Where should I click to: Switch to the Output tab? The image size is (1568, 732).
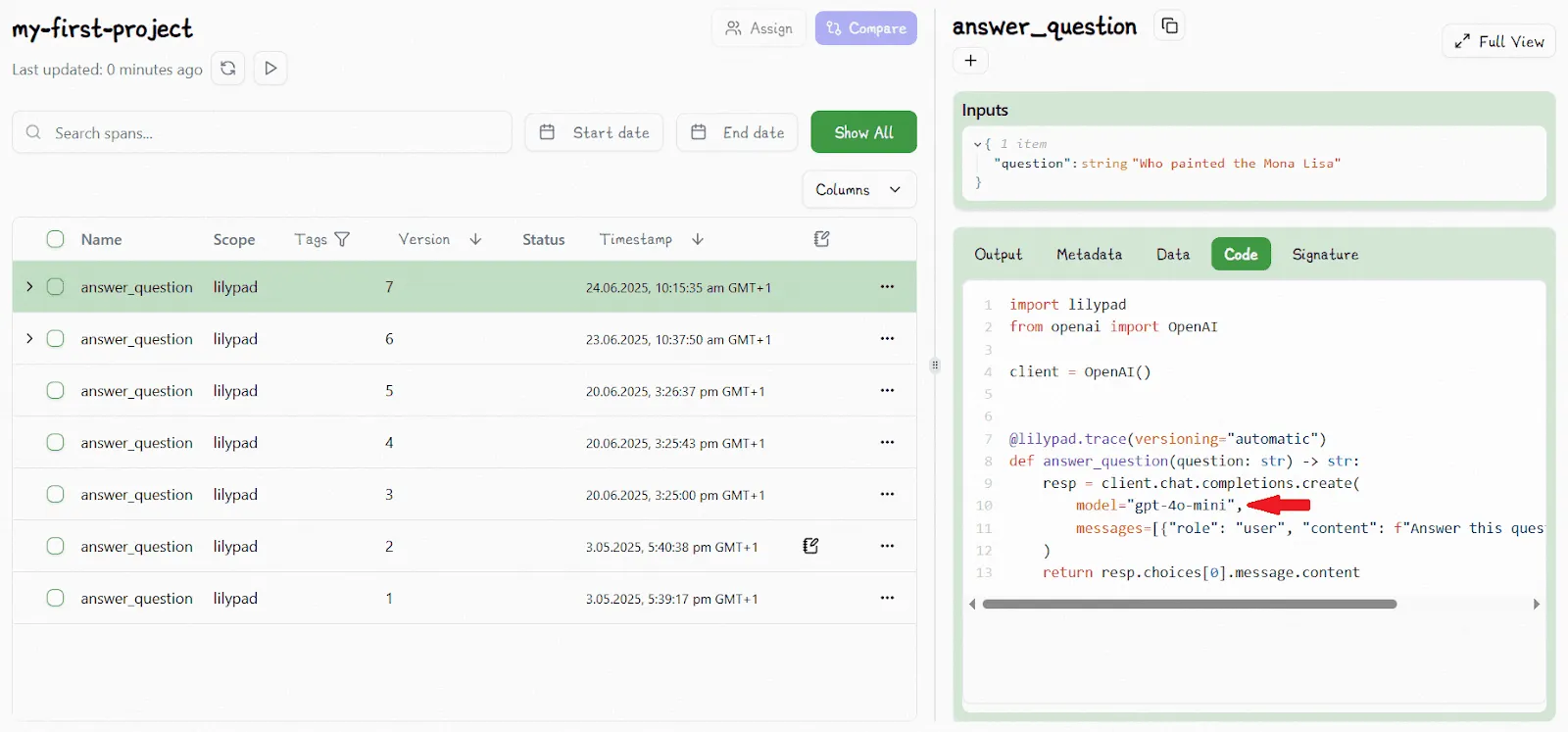point(998,255)
